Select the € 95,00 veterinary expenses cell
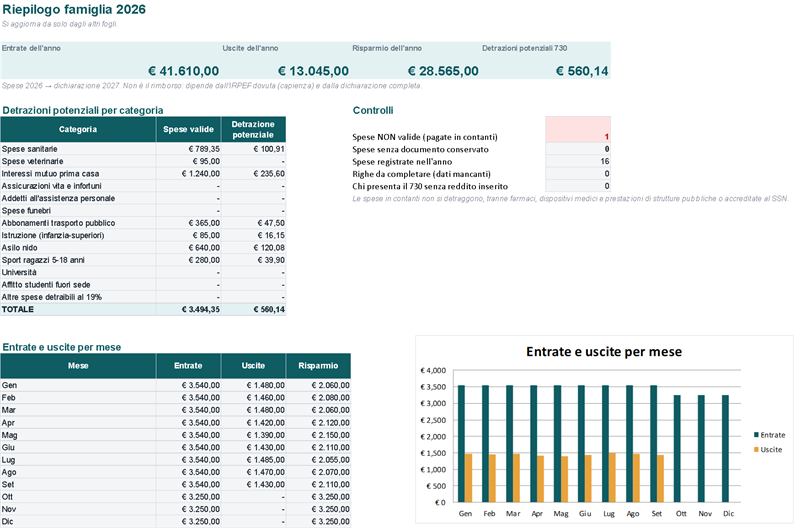Screen dimensions: 800x528 [x=188, y=161]
